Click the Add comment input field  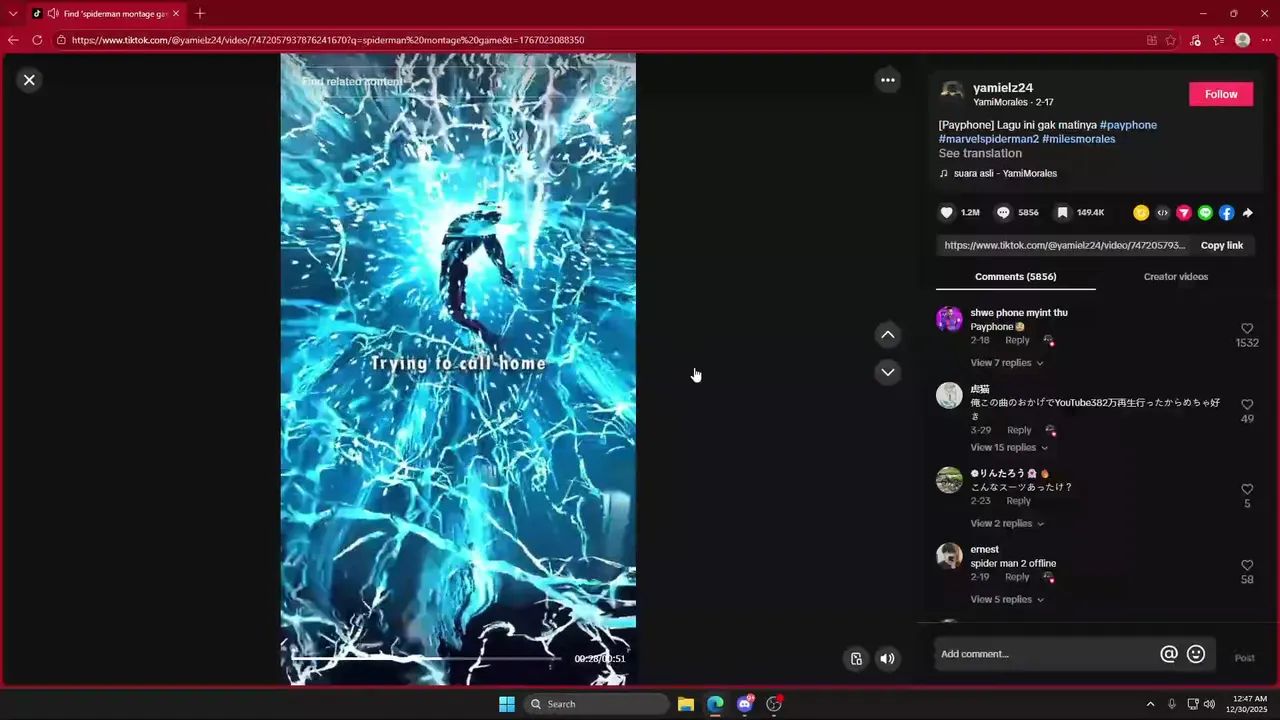coord(1045,654)
